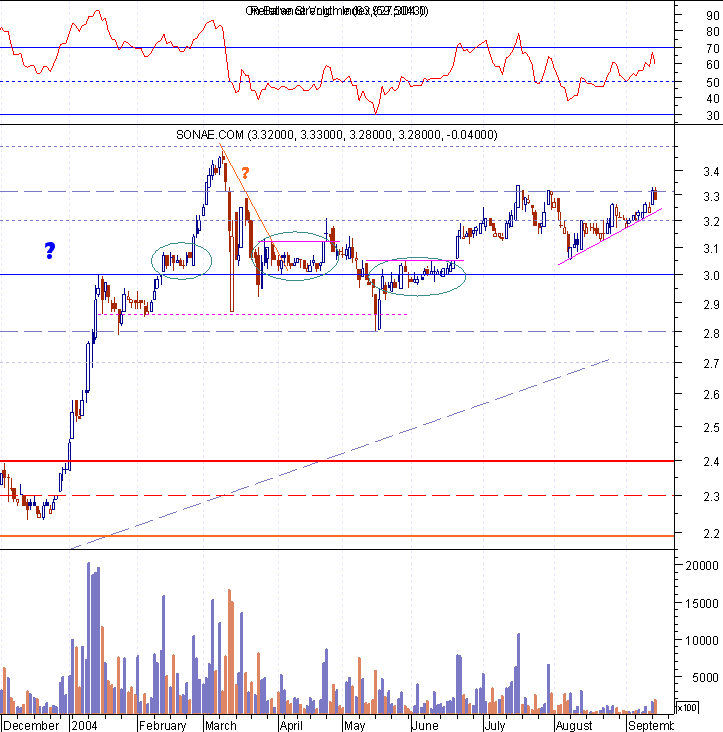Click the volume axis label 15000
723x732 pixels.
coord(702,604)
